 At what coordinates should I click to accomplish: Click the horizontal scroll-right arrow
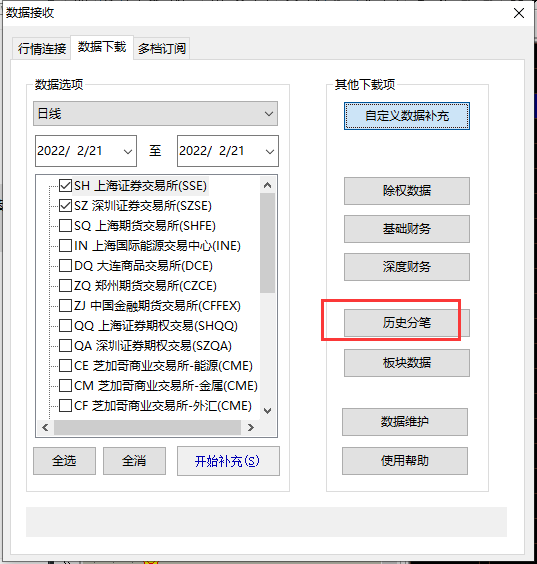pos(251,427)
